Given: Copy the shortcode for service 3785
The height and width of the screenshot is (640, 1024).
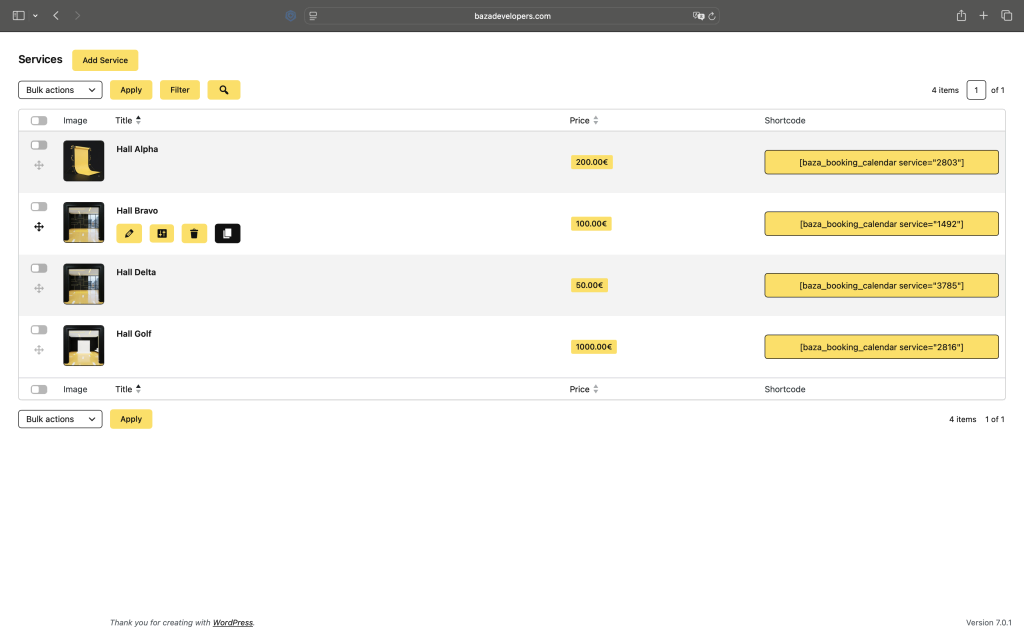Looking at the screenshot, I should 882,285.
